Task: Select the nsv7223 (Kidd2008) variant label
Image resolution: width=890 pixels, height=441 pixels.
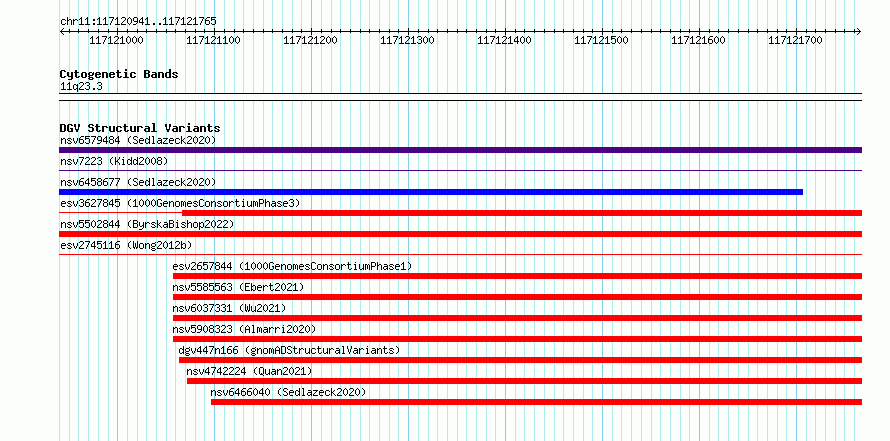Action: tap(114, 161)
